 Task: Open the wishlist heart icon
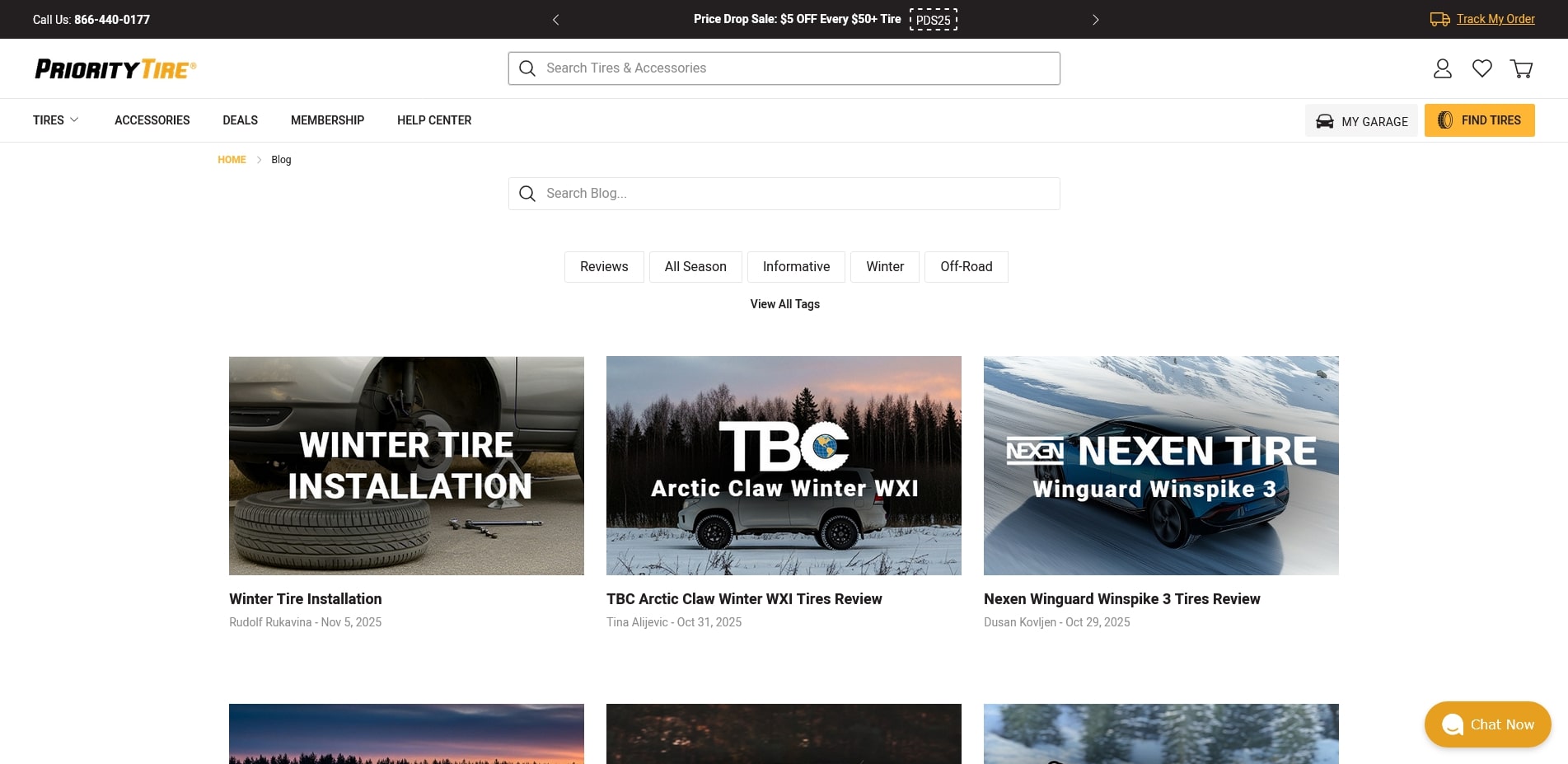pyautogui.click(x=1481, y=68)
